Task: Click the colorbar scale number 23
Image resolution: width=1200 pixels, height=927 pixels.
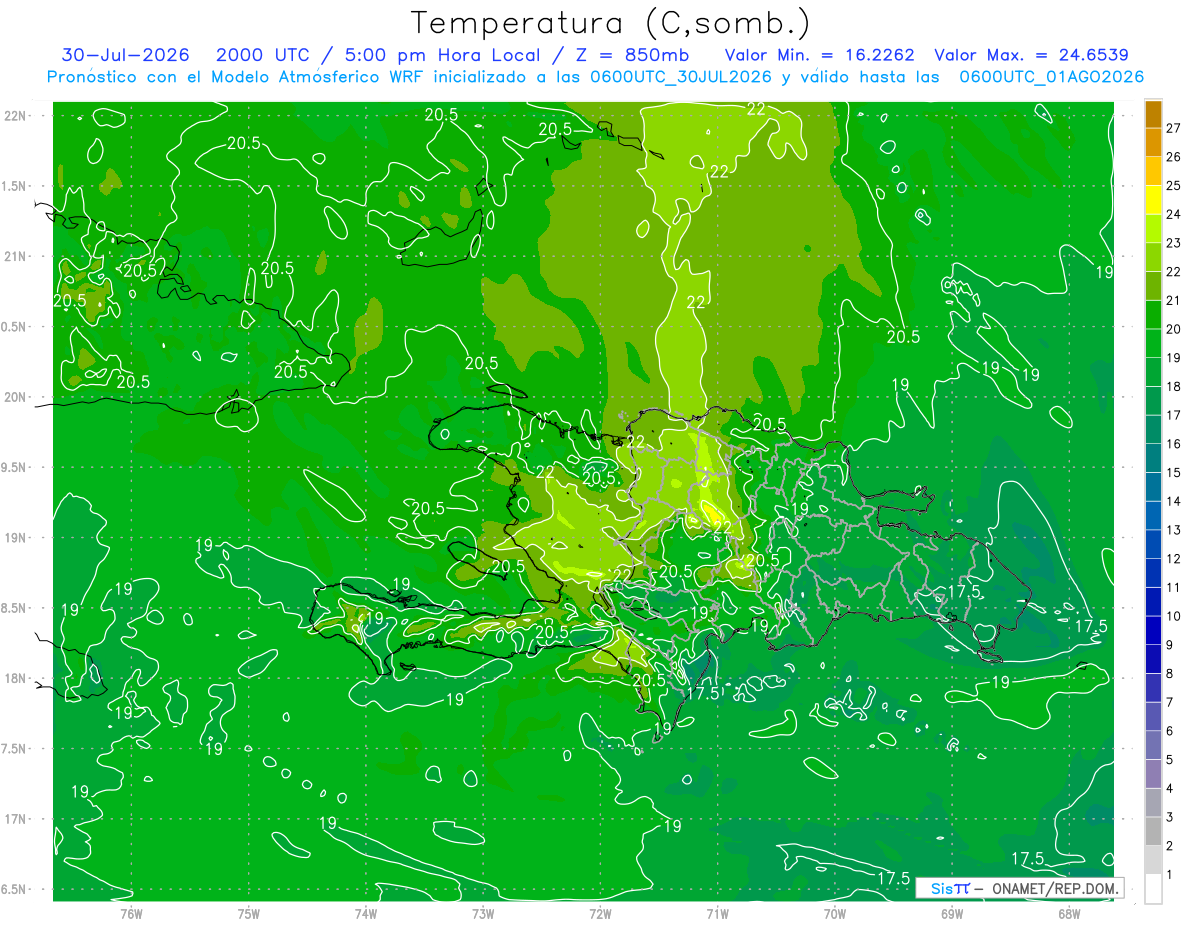Action: click(1173, 243)
